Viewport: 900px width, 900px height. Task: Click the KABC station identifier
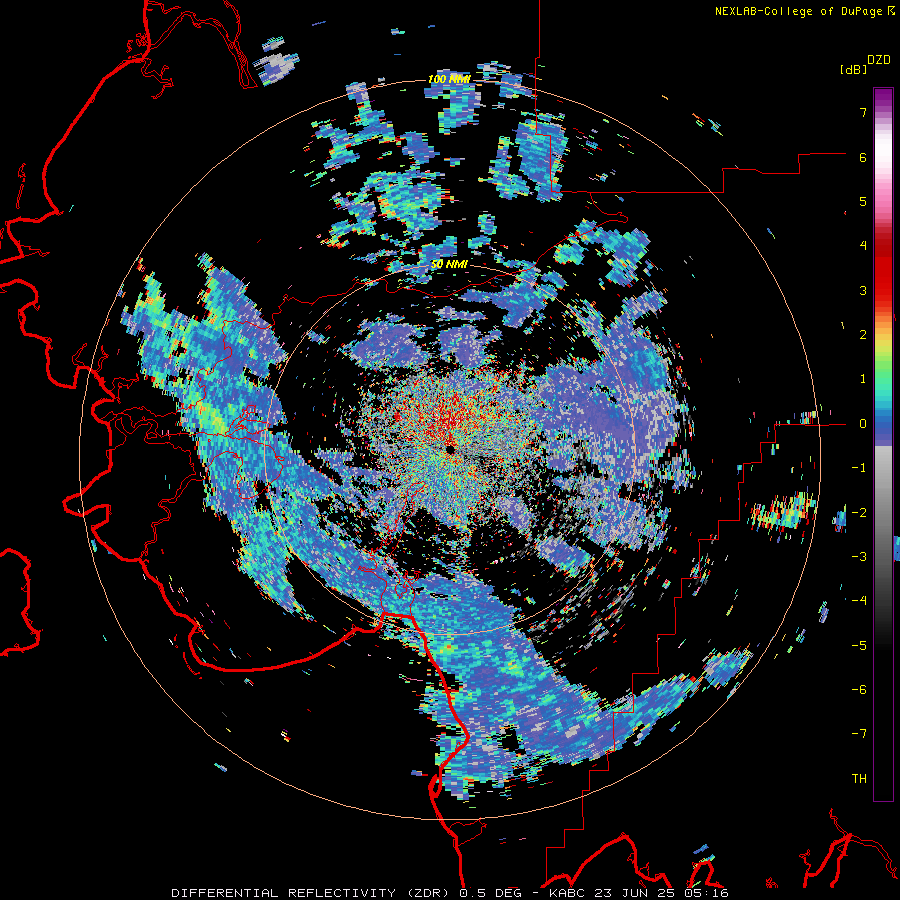click(x=567, y=893)
